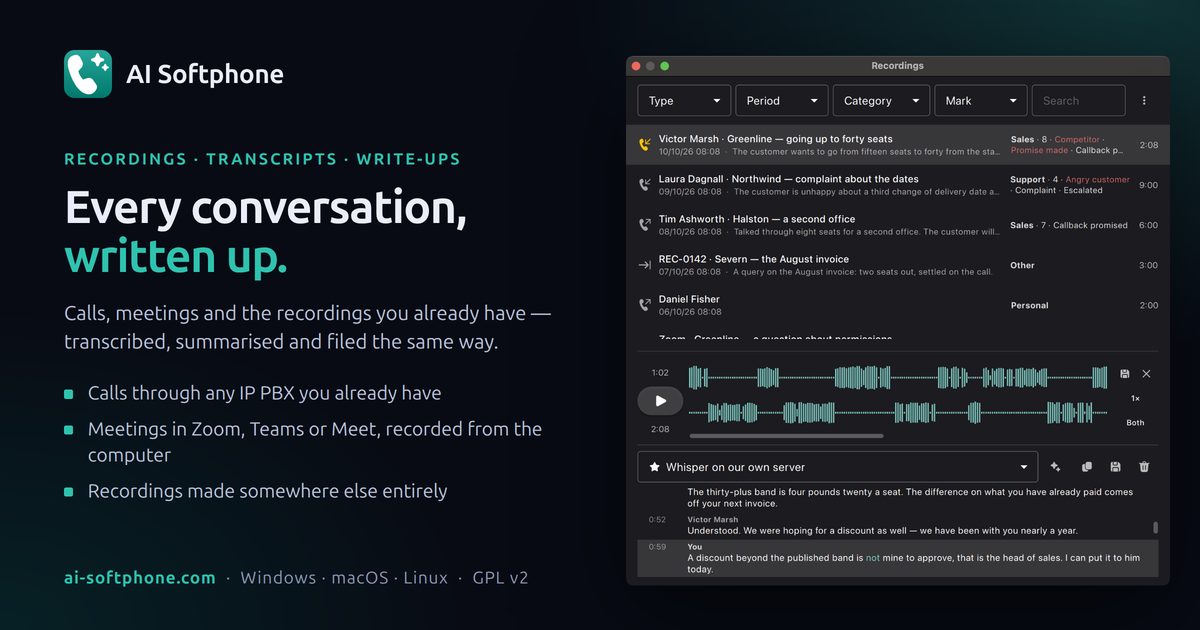Click the 9:00 duration of Laura's call
This screenshot has height=630, width=1200.
1148,185
